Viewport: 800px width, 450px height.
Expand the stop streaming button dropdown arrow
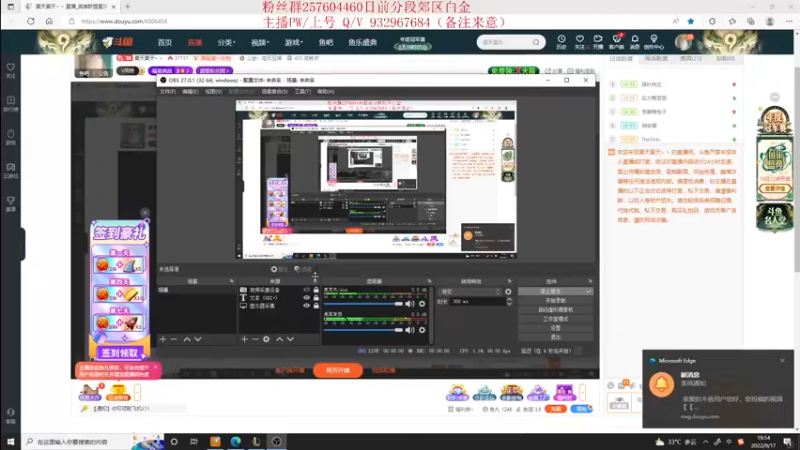588,291
